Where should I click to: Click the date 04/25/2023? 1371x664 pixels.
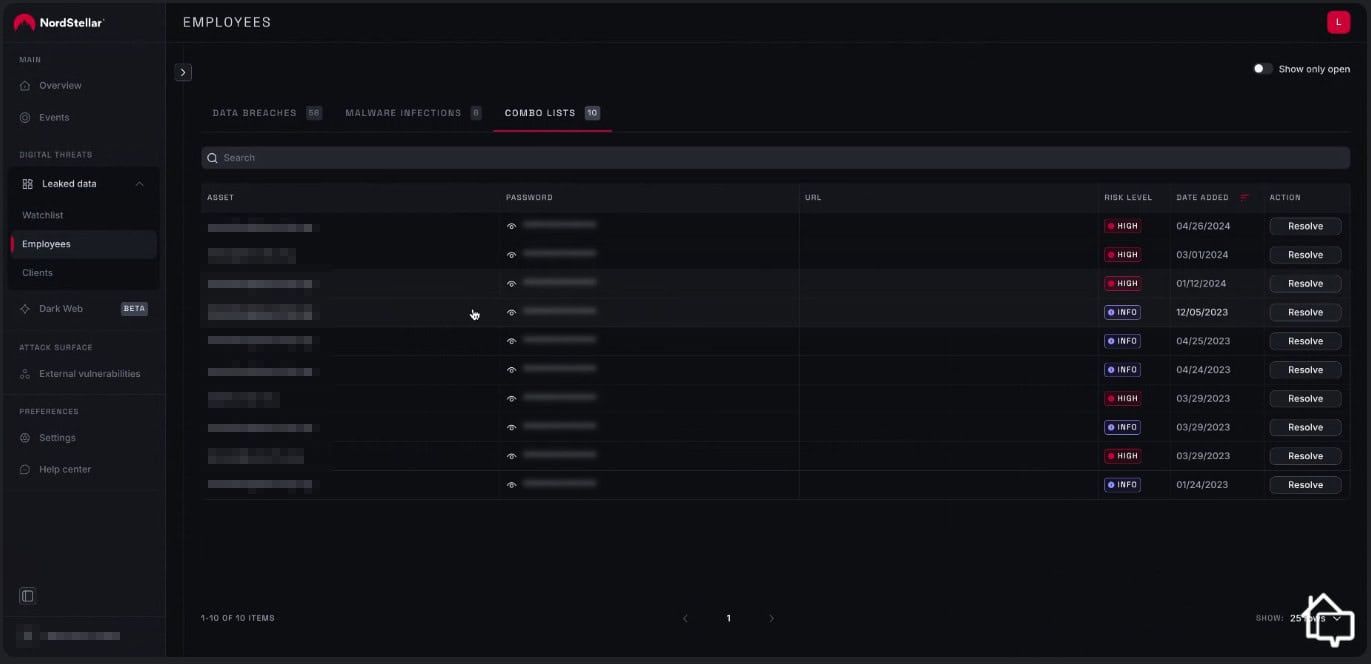pos(1203,341)
